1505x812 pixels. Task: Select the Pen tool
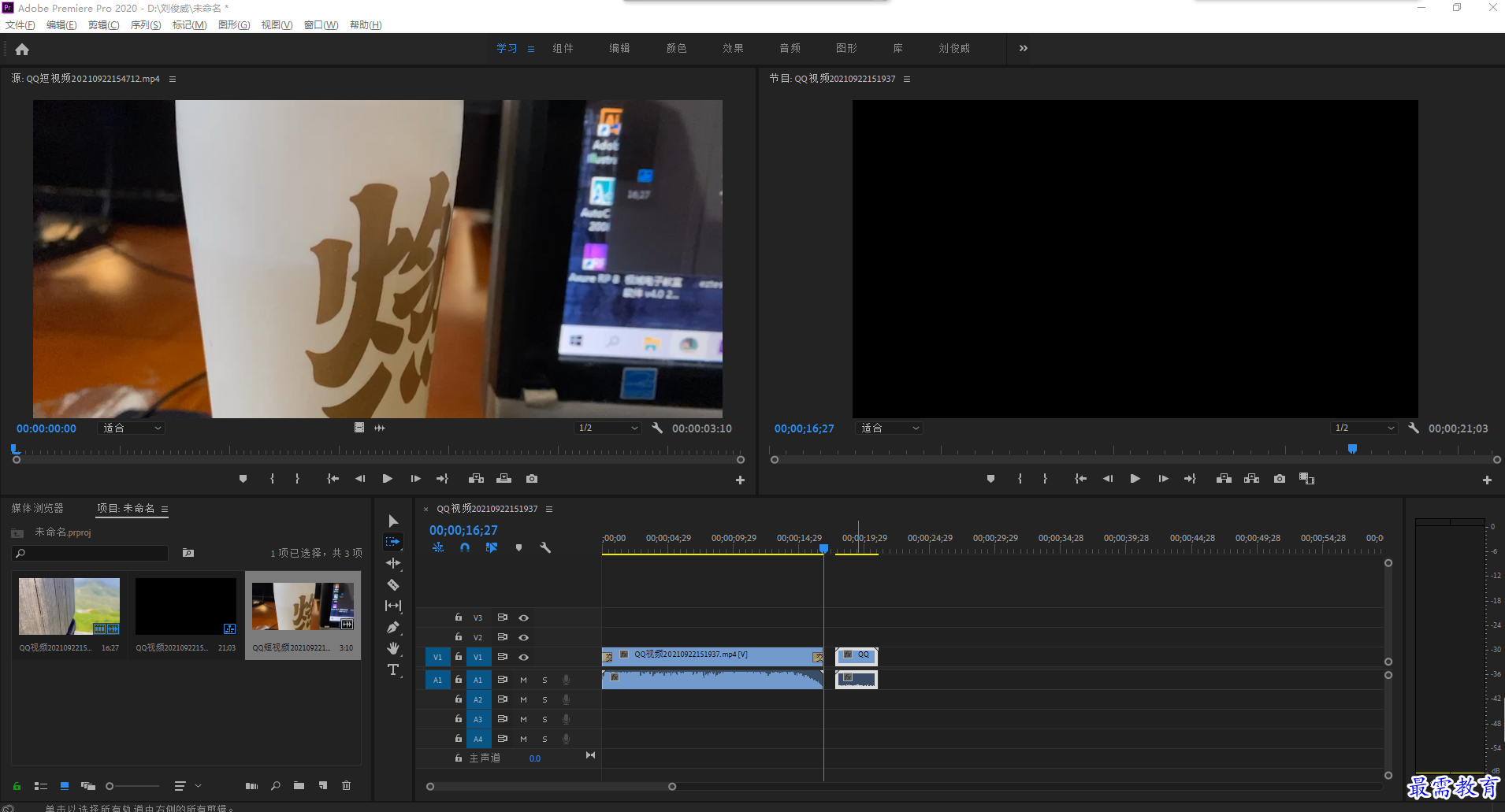click(393, 627)
